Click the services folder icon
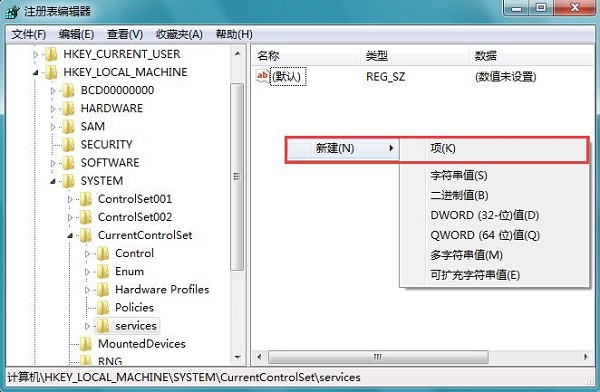600x392 pixels. point(103,326)
